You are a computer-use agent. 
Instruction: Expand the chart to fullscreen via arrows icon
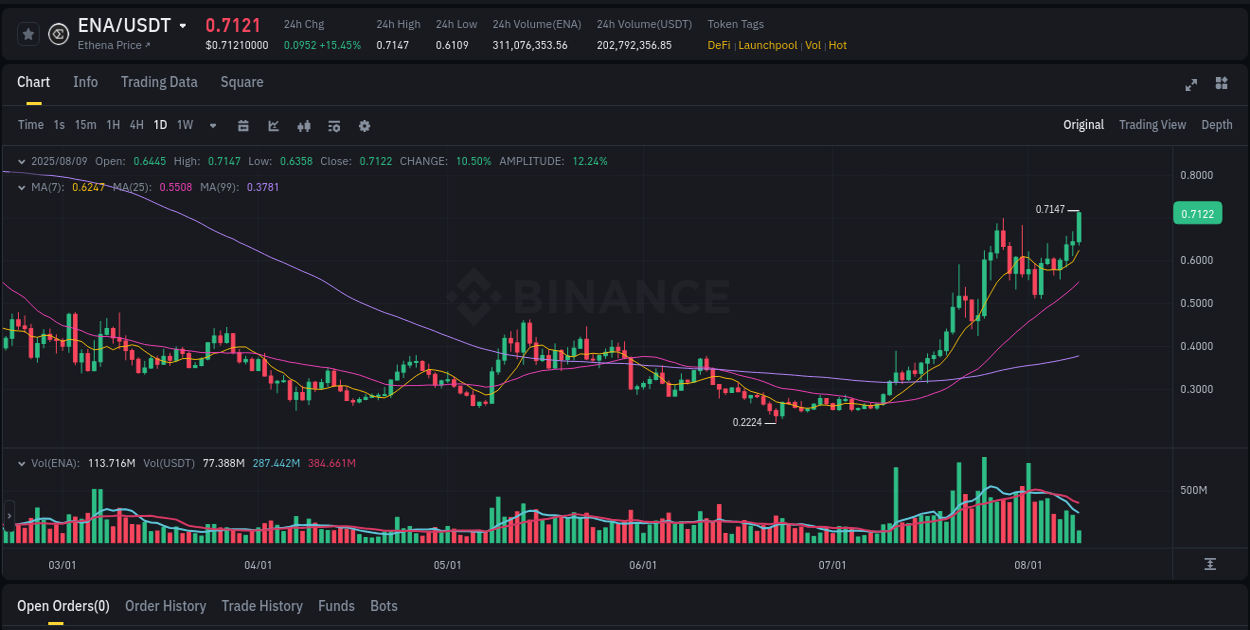click(x=1191, y=85)
